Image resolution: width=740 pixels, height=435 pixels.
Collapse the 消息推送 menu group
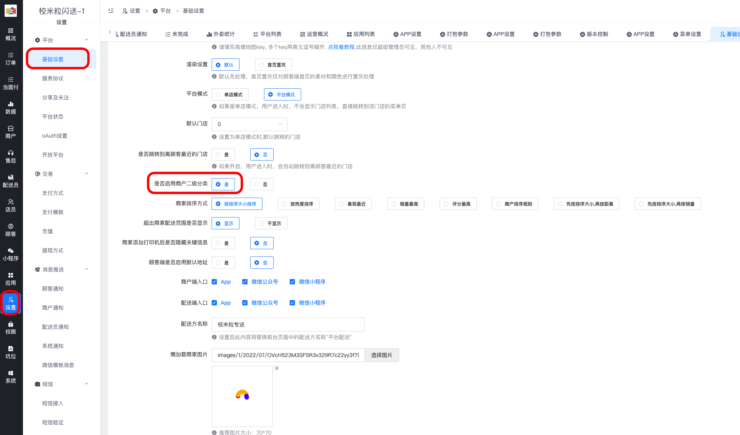click(87, 269)
